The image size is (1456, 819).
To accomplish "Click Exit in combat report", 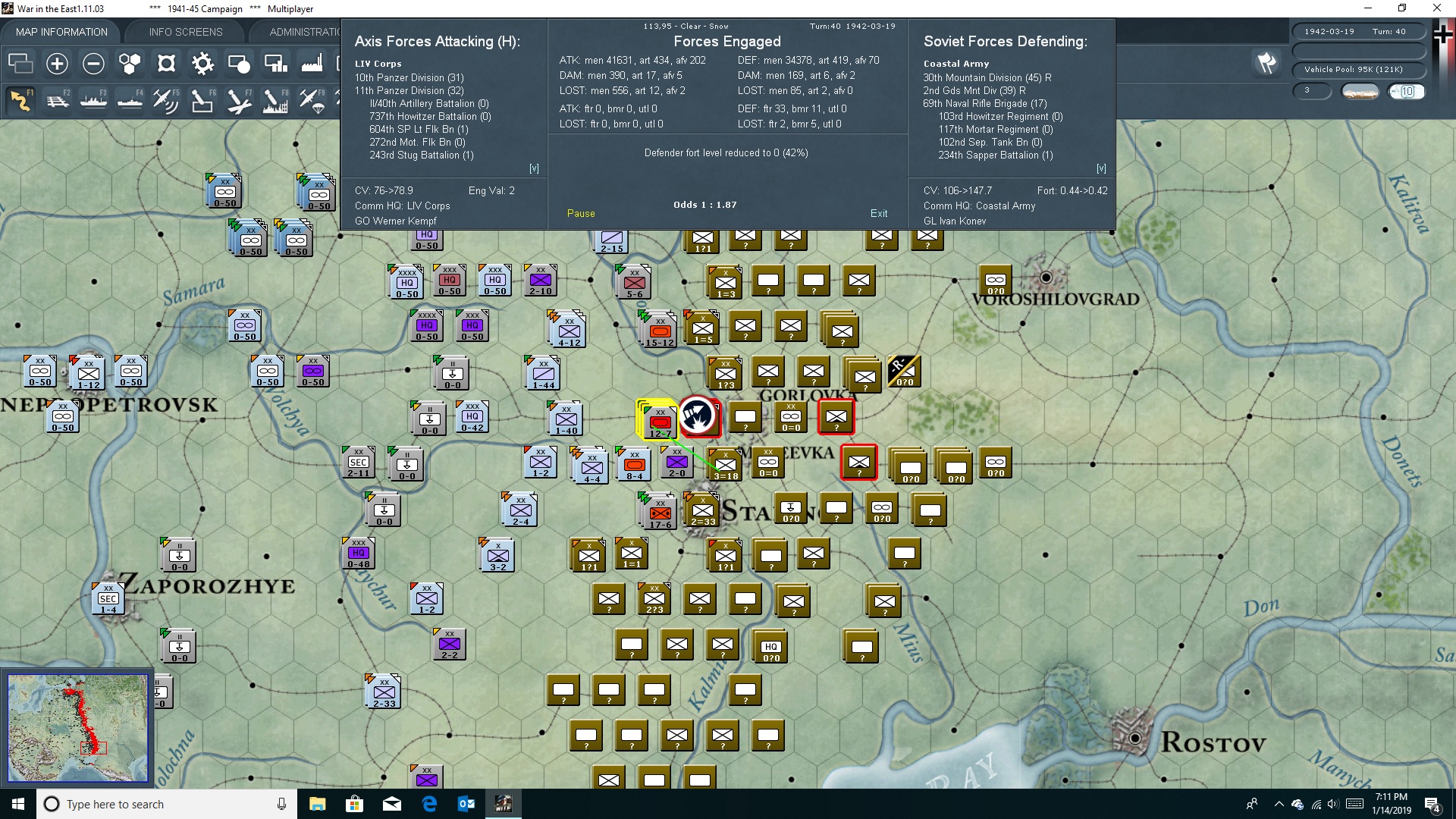I will tap(879, 214).
